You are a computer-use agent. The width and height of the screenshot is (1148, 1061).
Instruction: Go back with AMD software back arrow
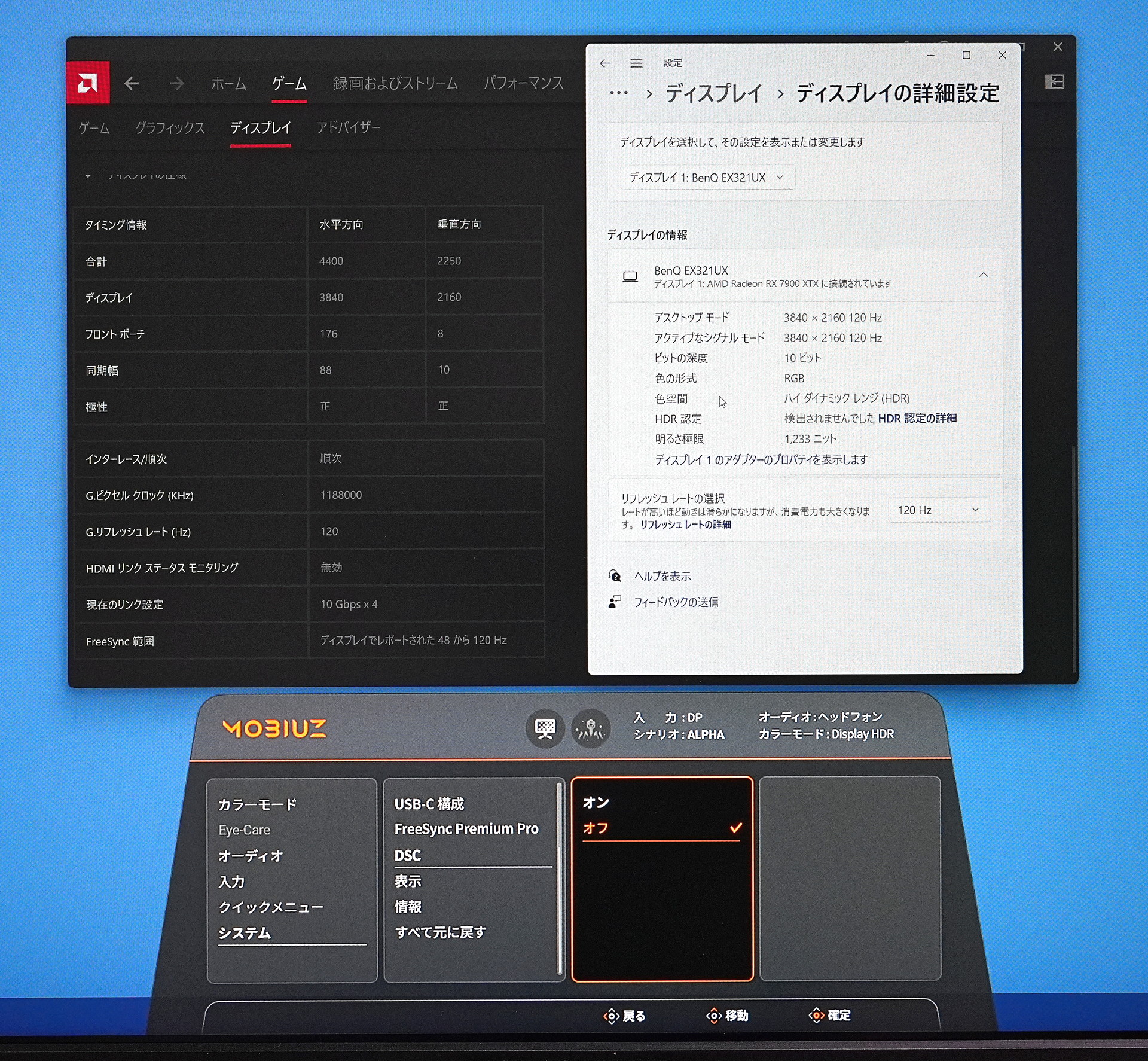(132, 83)
